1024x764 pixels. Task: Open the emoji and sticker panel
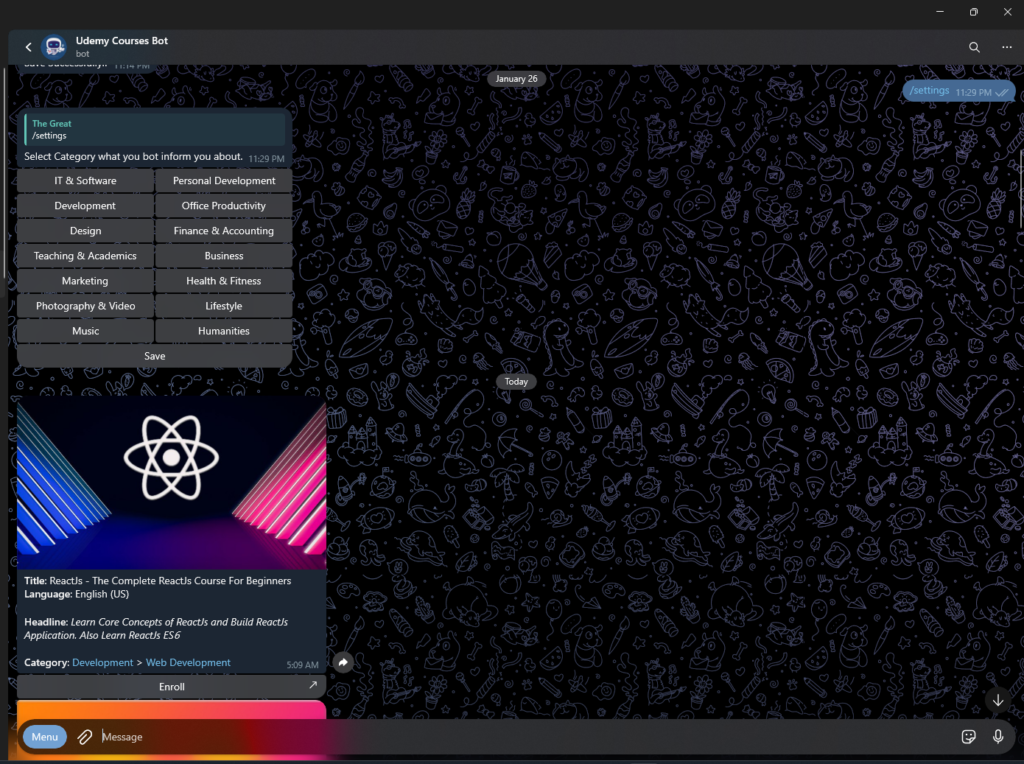tap(968, 737)
